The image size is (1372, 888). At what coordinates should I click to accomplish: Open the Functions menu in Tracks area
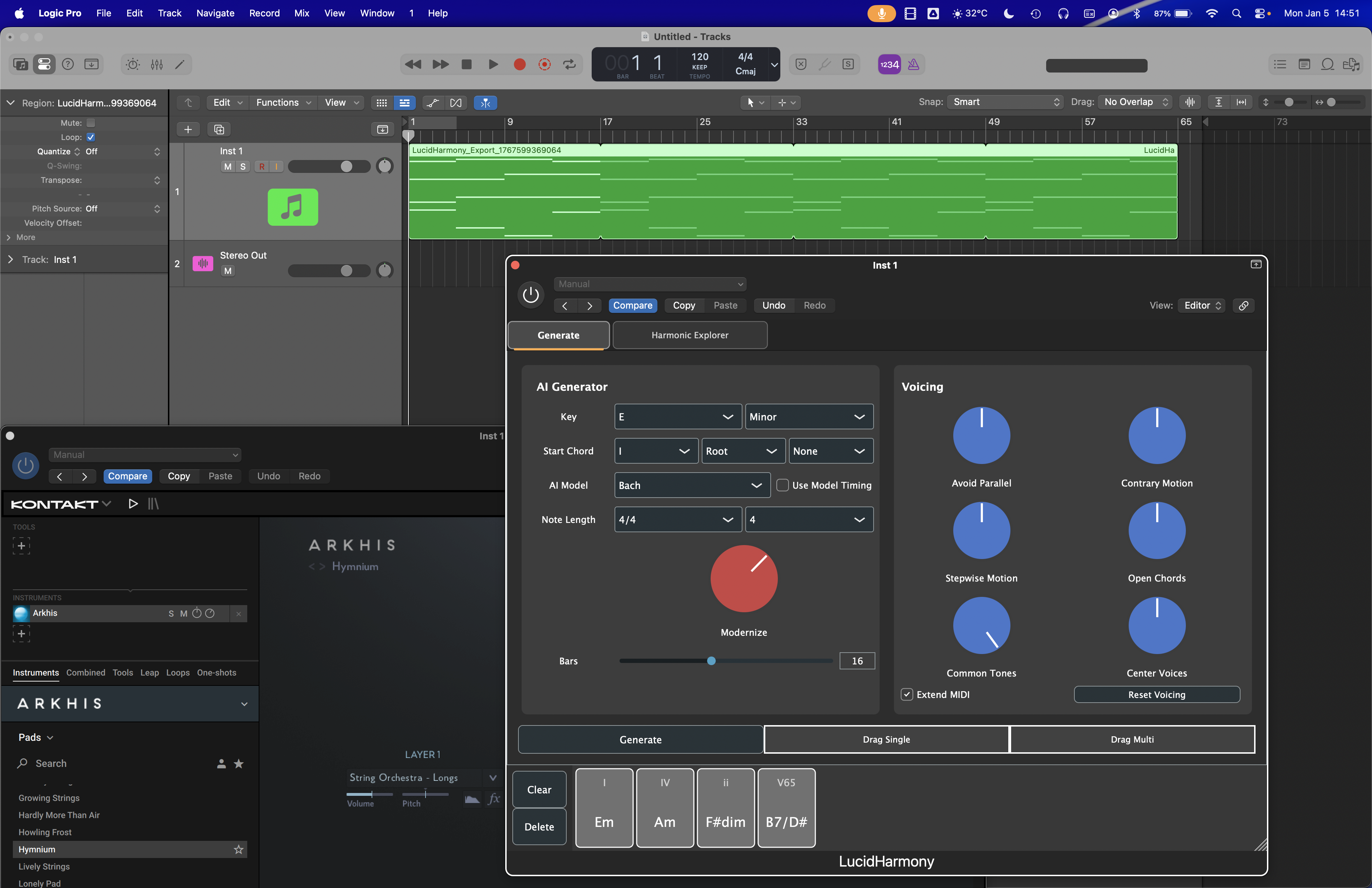[x=283, y=103]
